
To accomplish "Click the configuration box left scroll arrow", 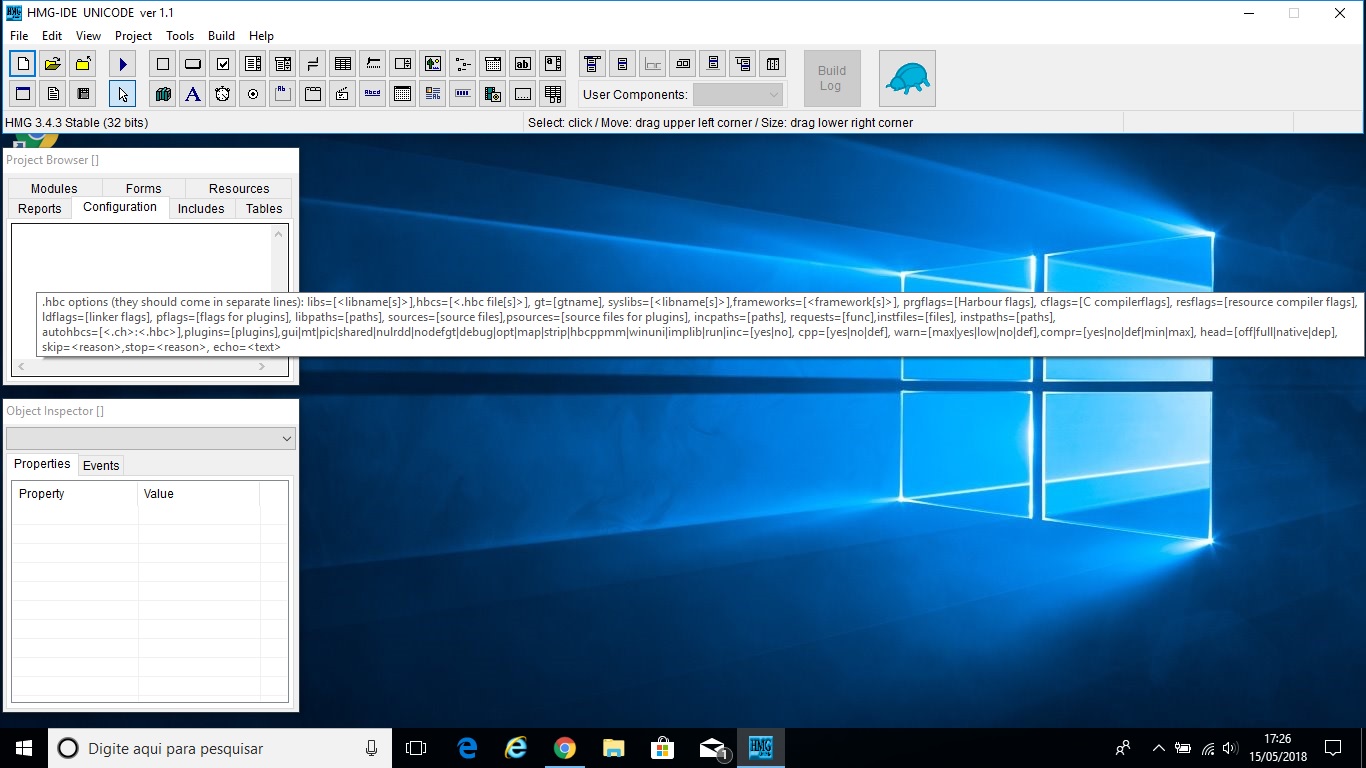I will [21, 367].
